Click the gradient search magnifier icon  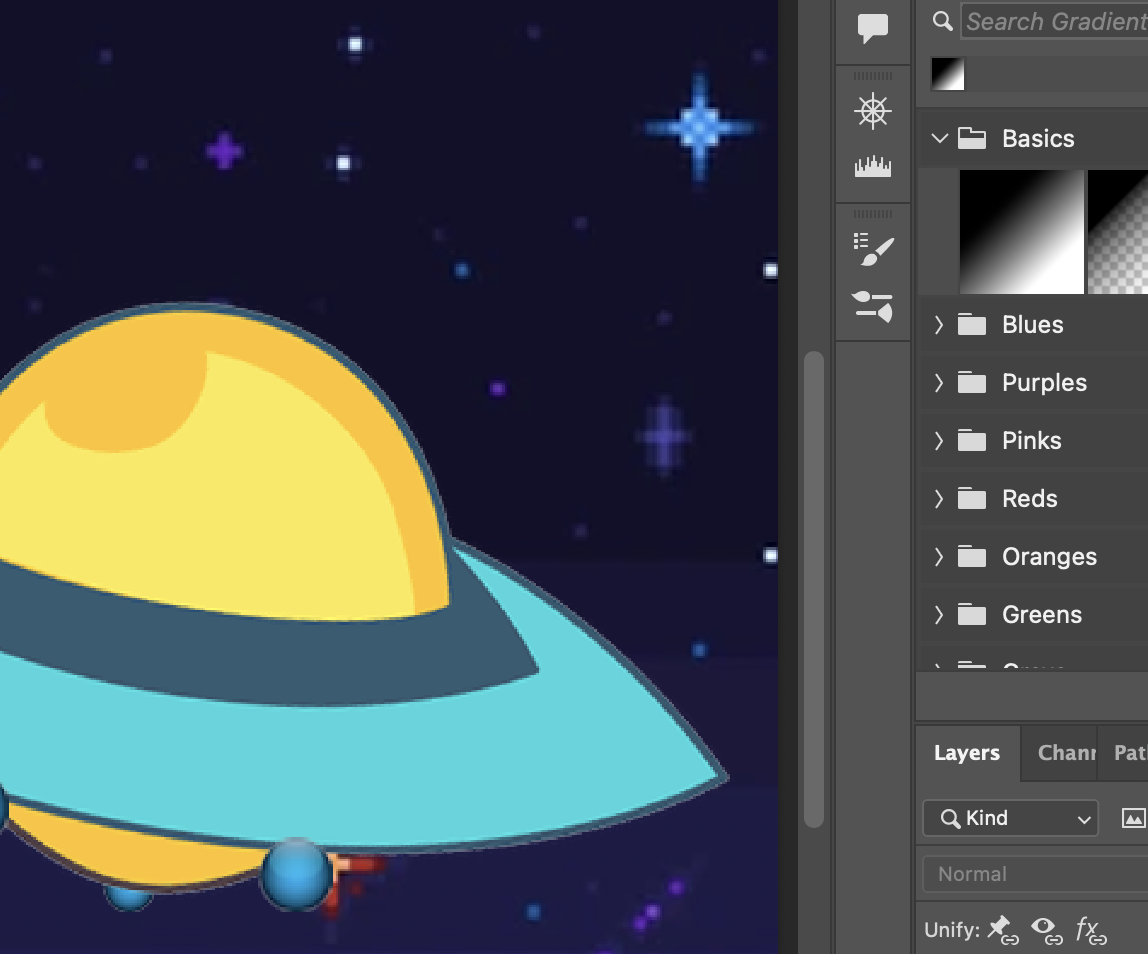942,21
